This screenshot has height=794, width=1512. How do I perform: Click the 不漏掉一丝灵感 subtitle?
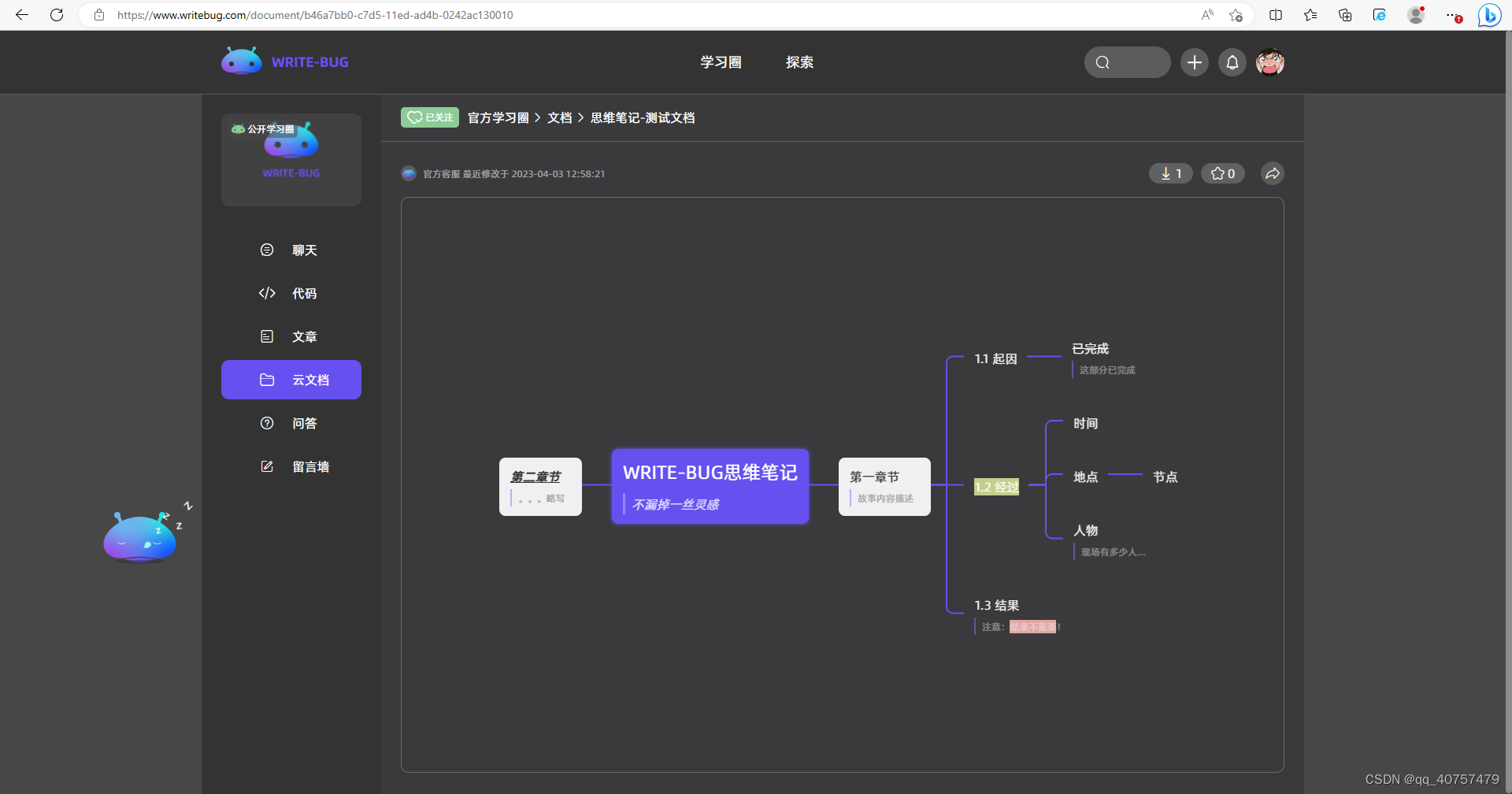(676, 504)
